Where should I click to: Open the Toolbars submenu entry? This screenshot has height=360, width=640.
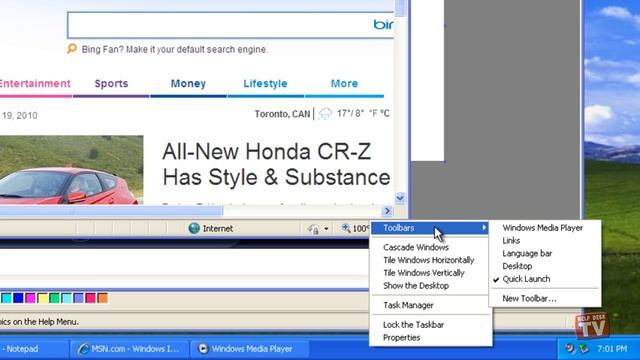tap(430, 228)
